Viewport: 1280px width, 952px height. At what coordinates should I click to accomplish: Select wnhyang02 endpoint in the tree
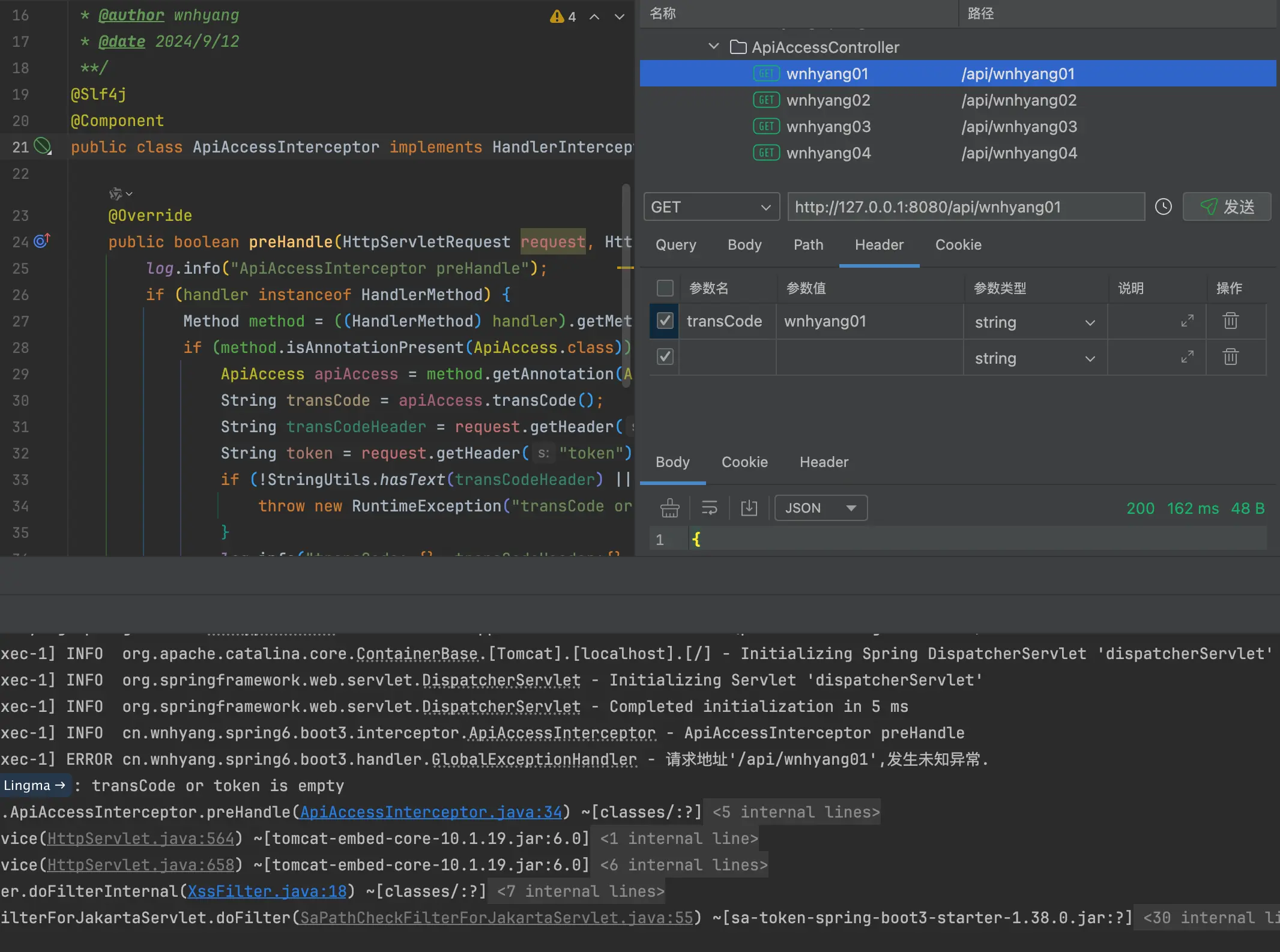958,100
